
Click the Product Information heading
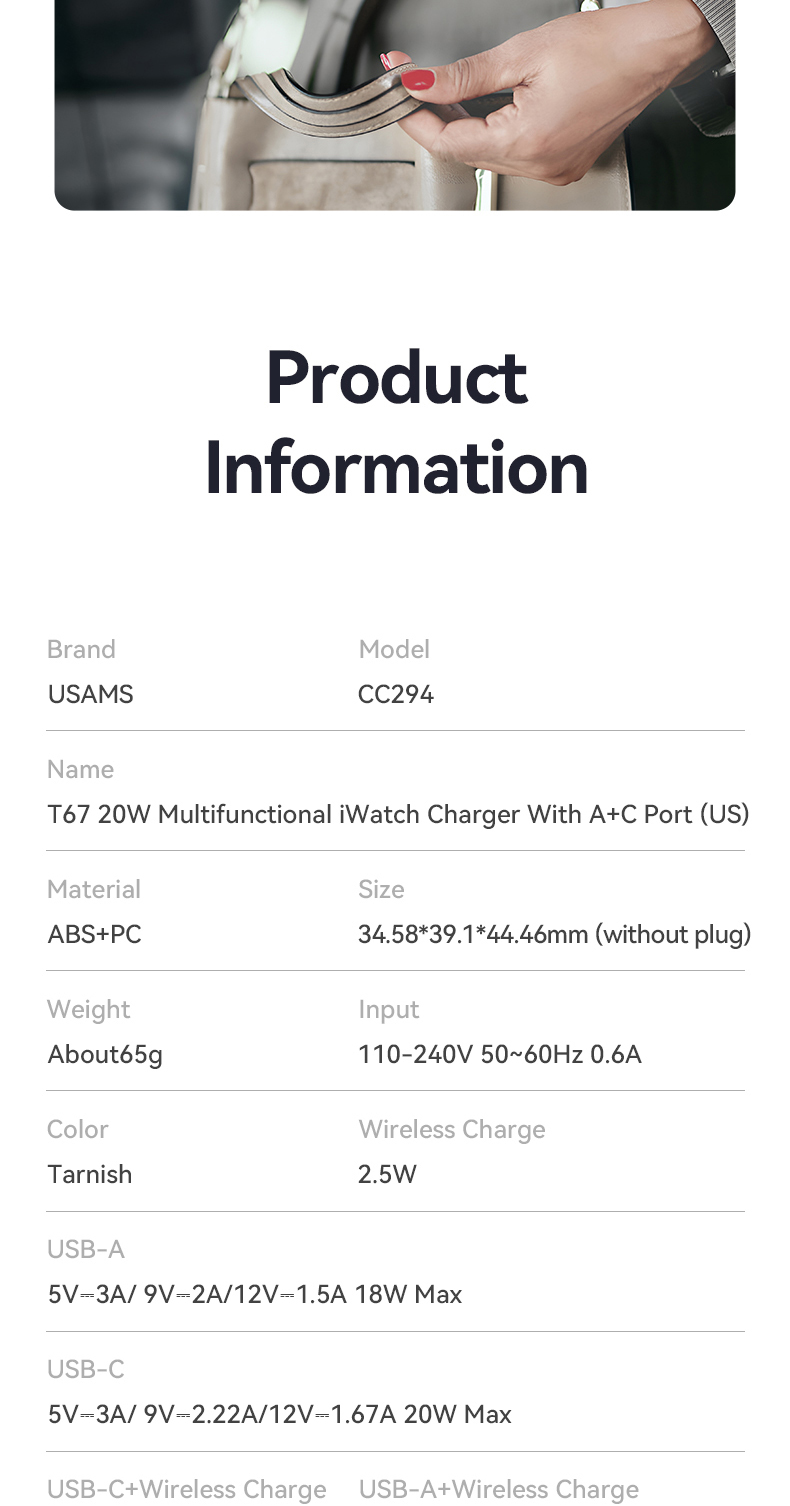tap(396, 422)
